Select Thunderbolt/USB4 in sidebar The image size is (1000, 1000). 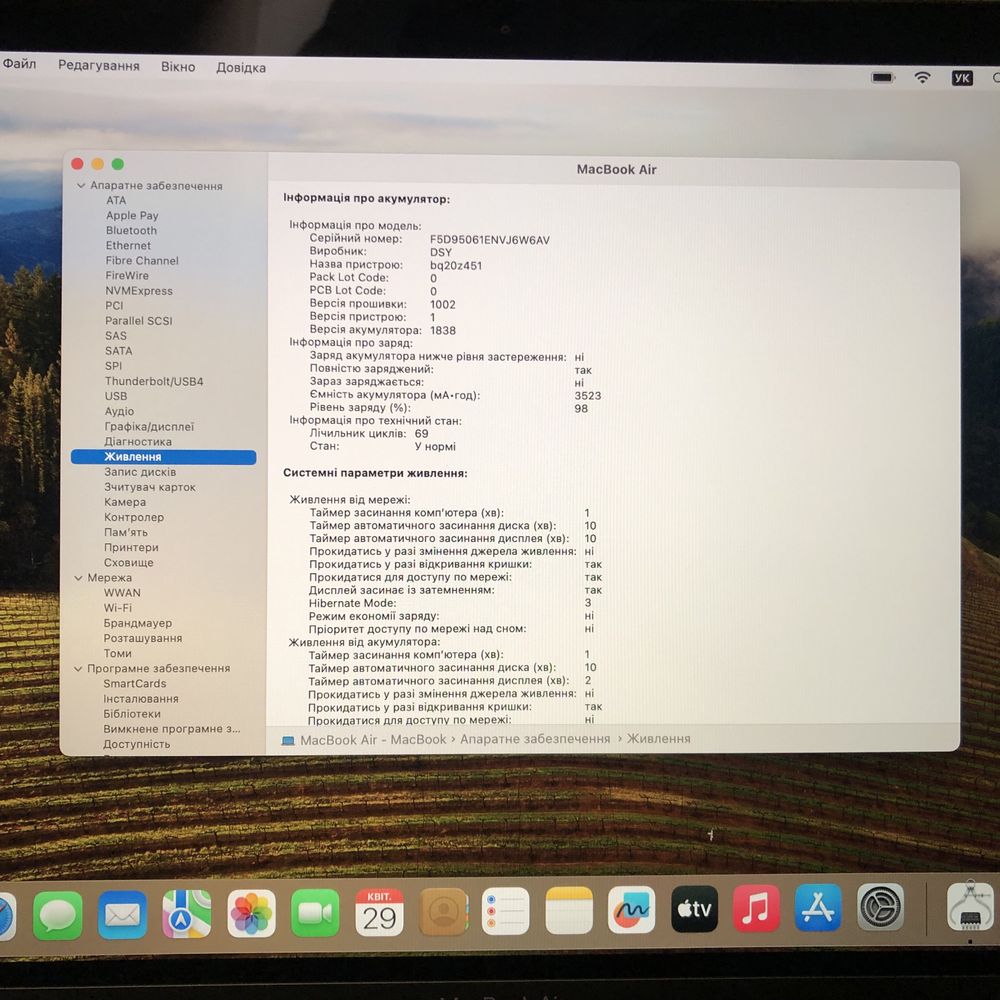point(154,381)
